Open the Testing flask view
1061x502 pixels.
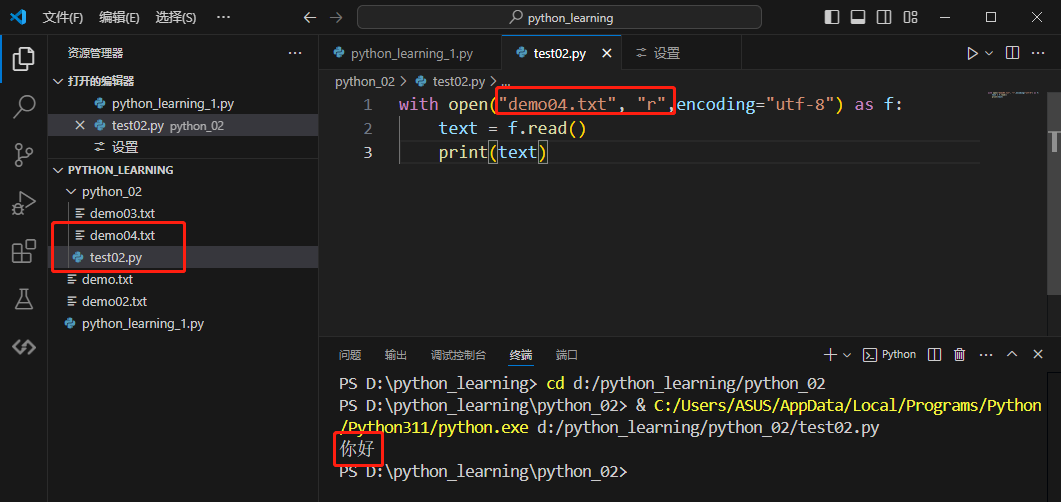(24, 299)
